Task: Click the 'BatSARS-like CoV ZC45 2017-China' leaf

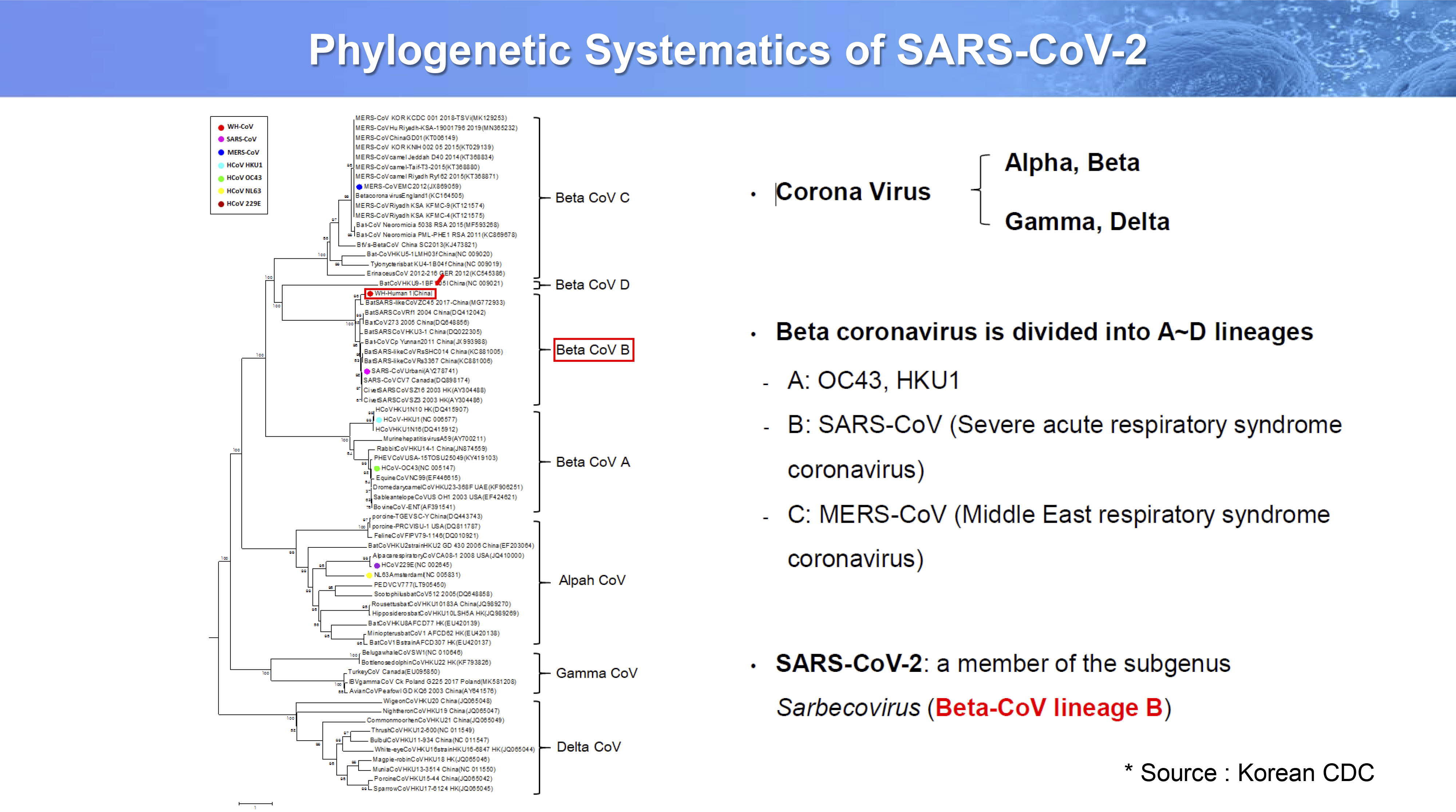Action: (435, 303)
